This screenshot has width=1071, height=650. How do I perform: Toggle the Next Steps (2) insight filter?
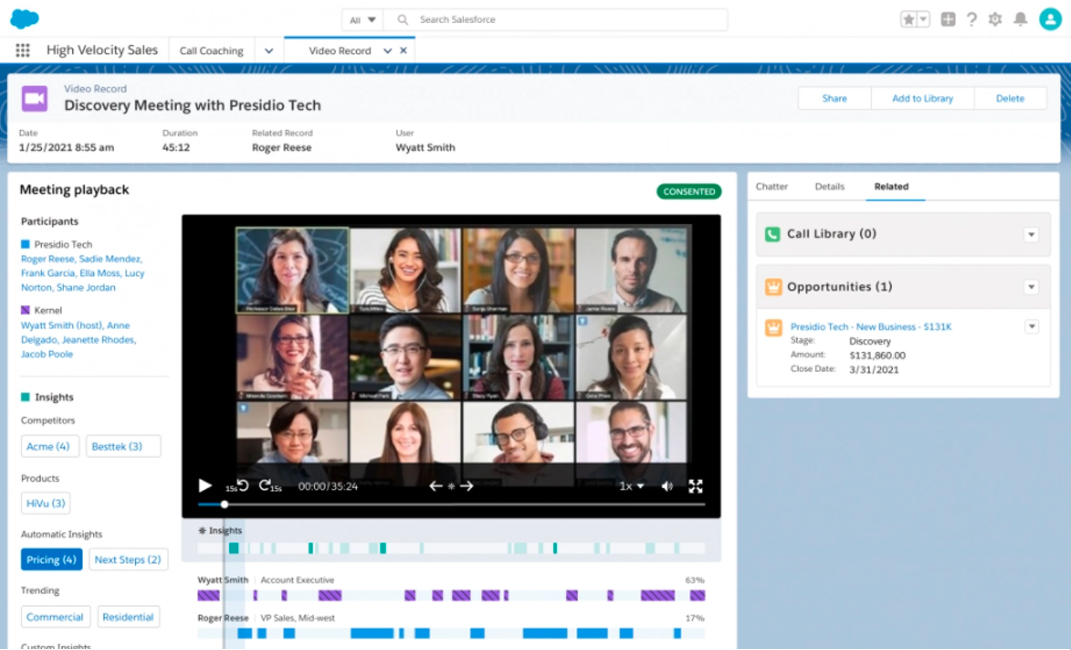click(x=128, y=559)
